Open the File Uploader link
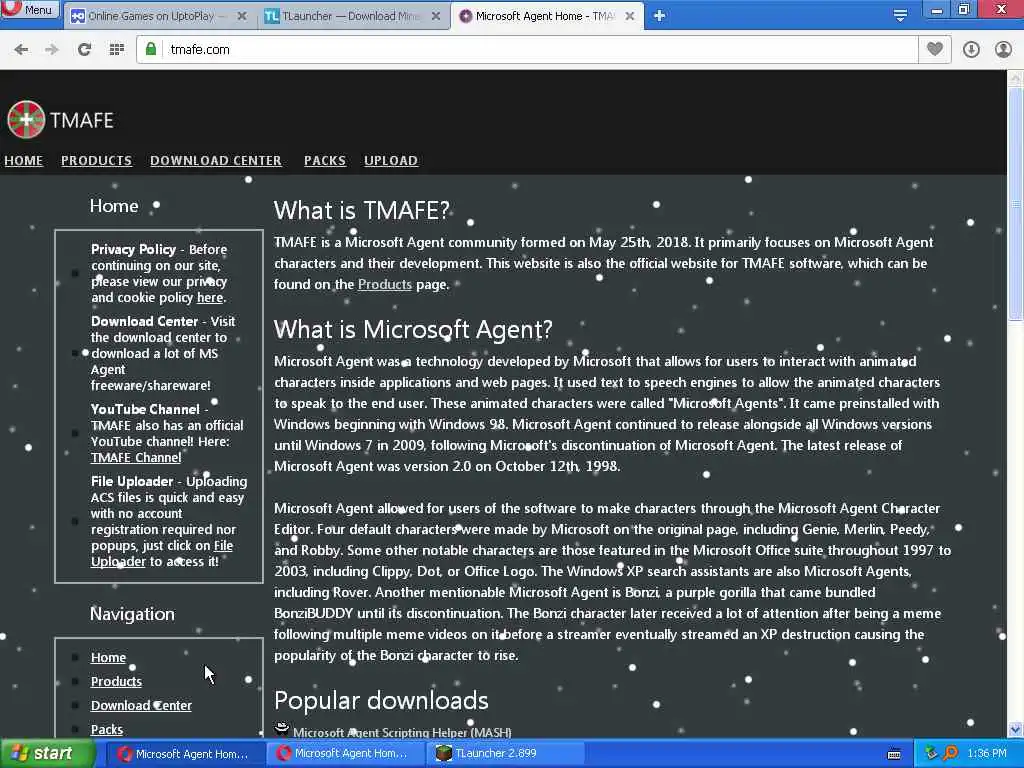The height and width of the screenshot is (768, 1024). (x=161, y=554)
